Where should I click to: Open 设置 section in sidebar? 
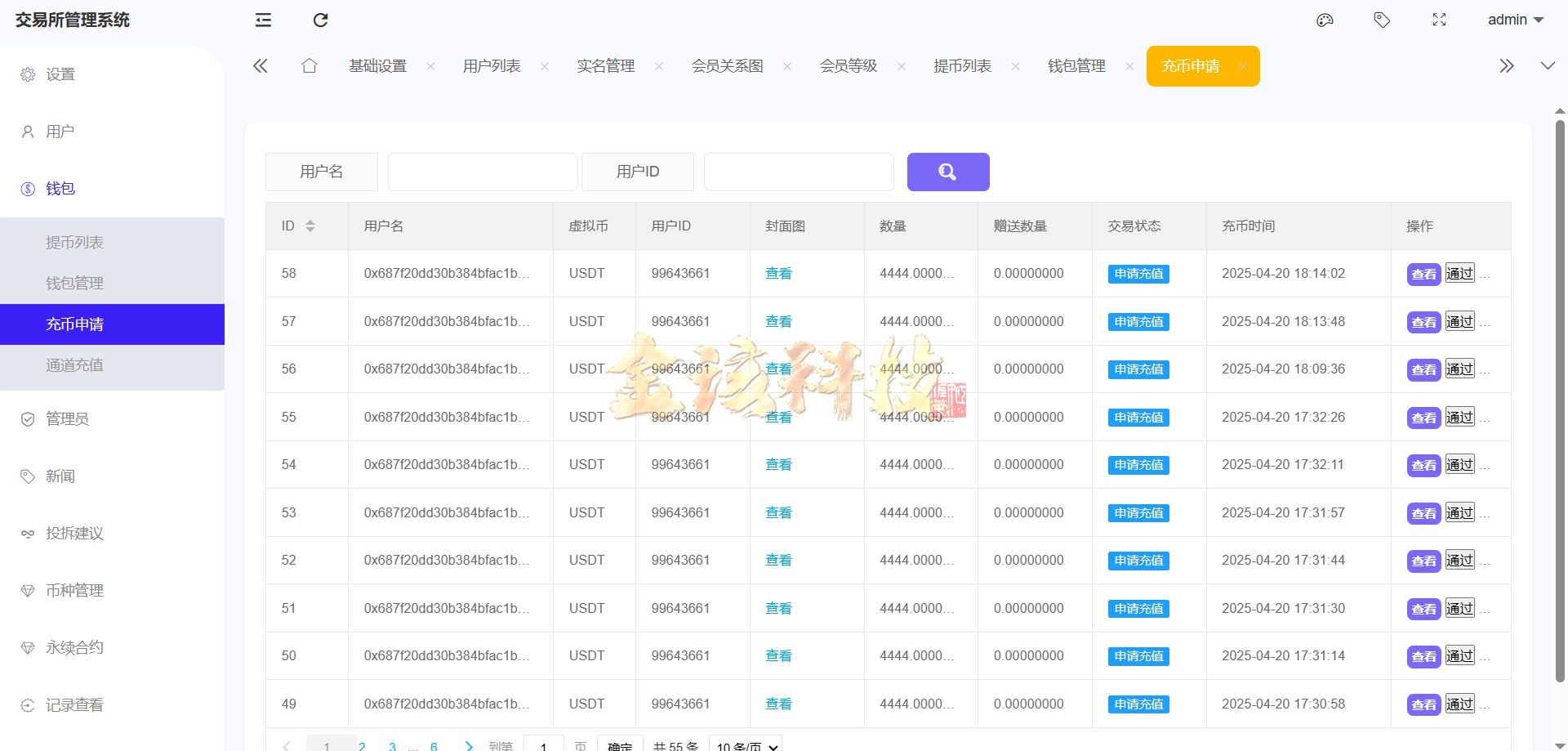click(60, 74)
